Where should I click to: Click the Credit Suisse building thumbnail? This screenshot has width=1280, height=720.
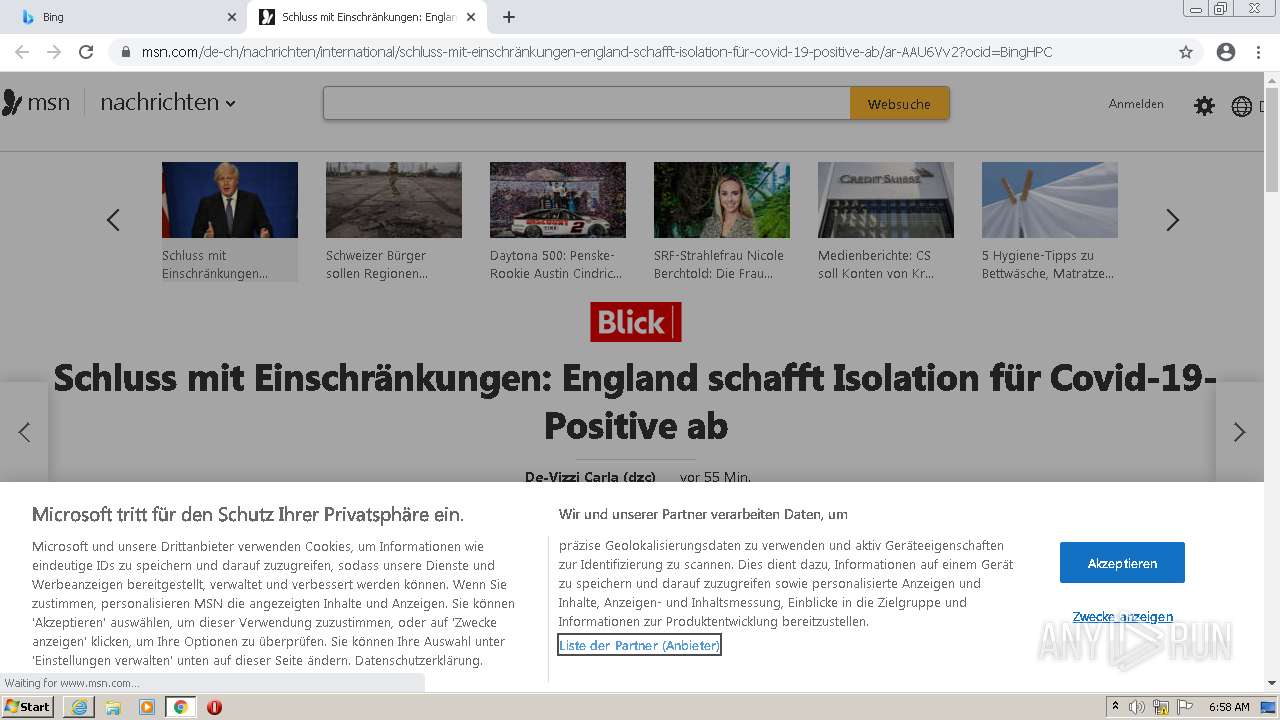coord(886,200)
